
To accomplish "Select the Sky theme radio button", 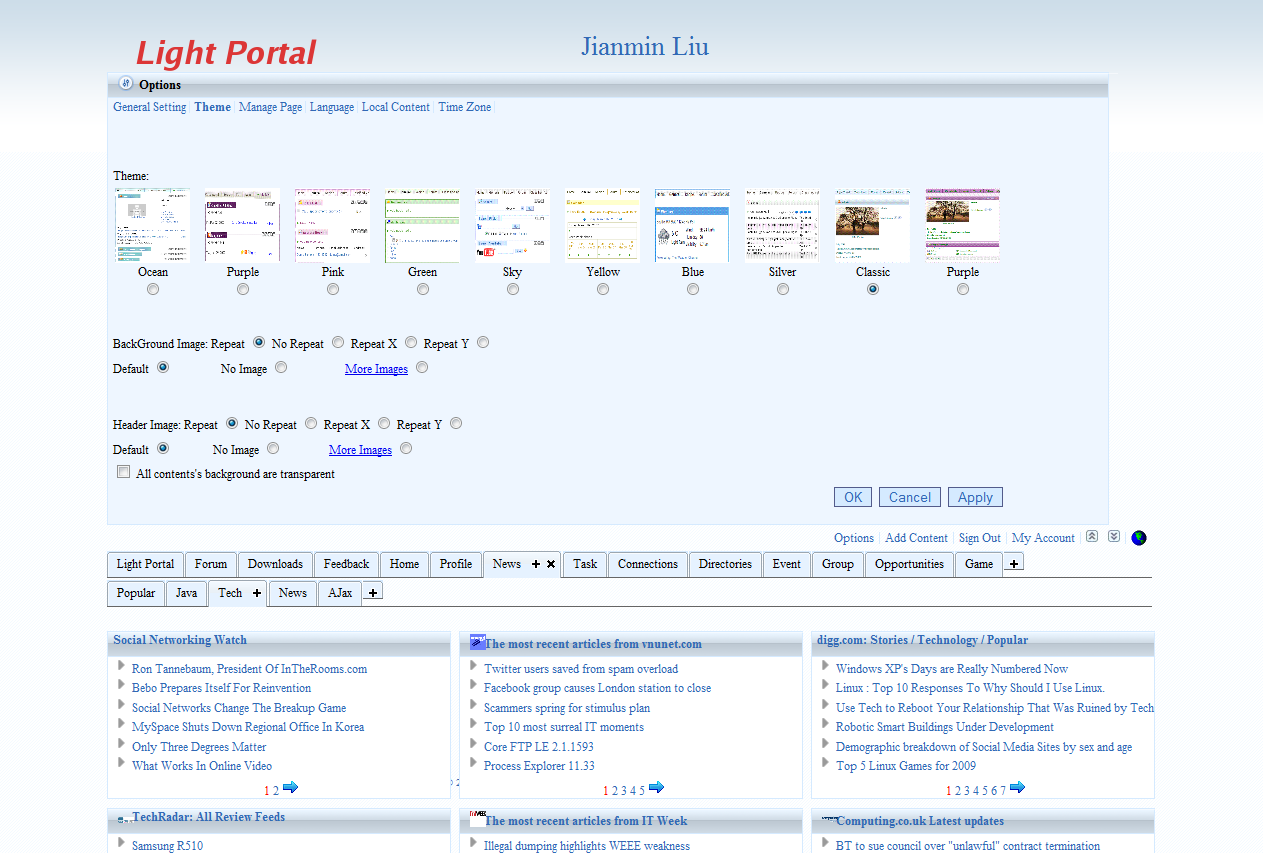I will (x=513, y=289).
